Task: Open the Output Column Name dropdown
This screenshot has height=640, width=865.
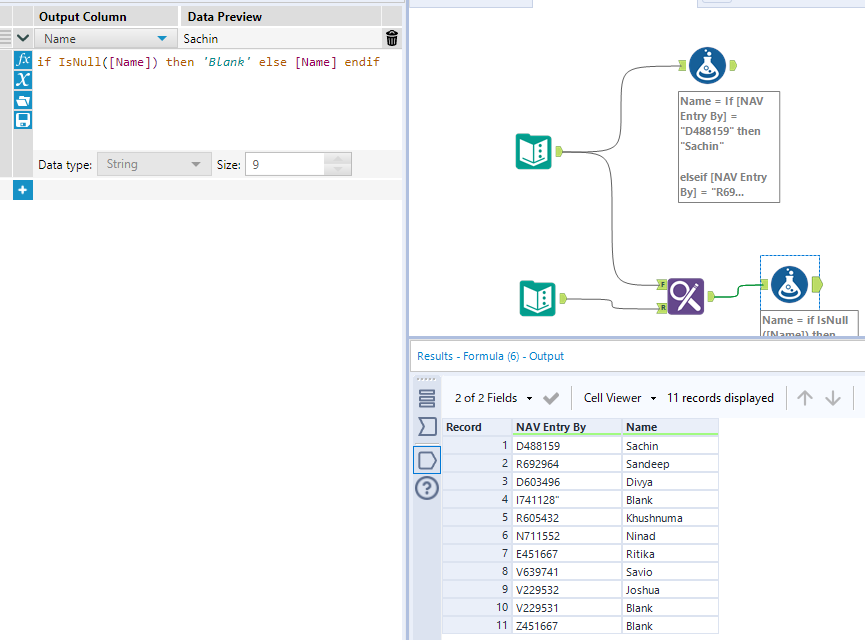Action: click(161, 38)
